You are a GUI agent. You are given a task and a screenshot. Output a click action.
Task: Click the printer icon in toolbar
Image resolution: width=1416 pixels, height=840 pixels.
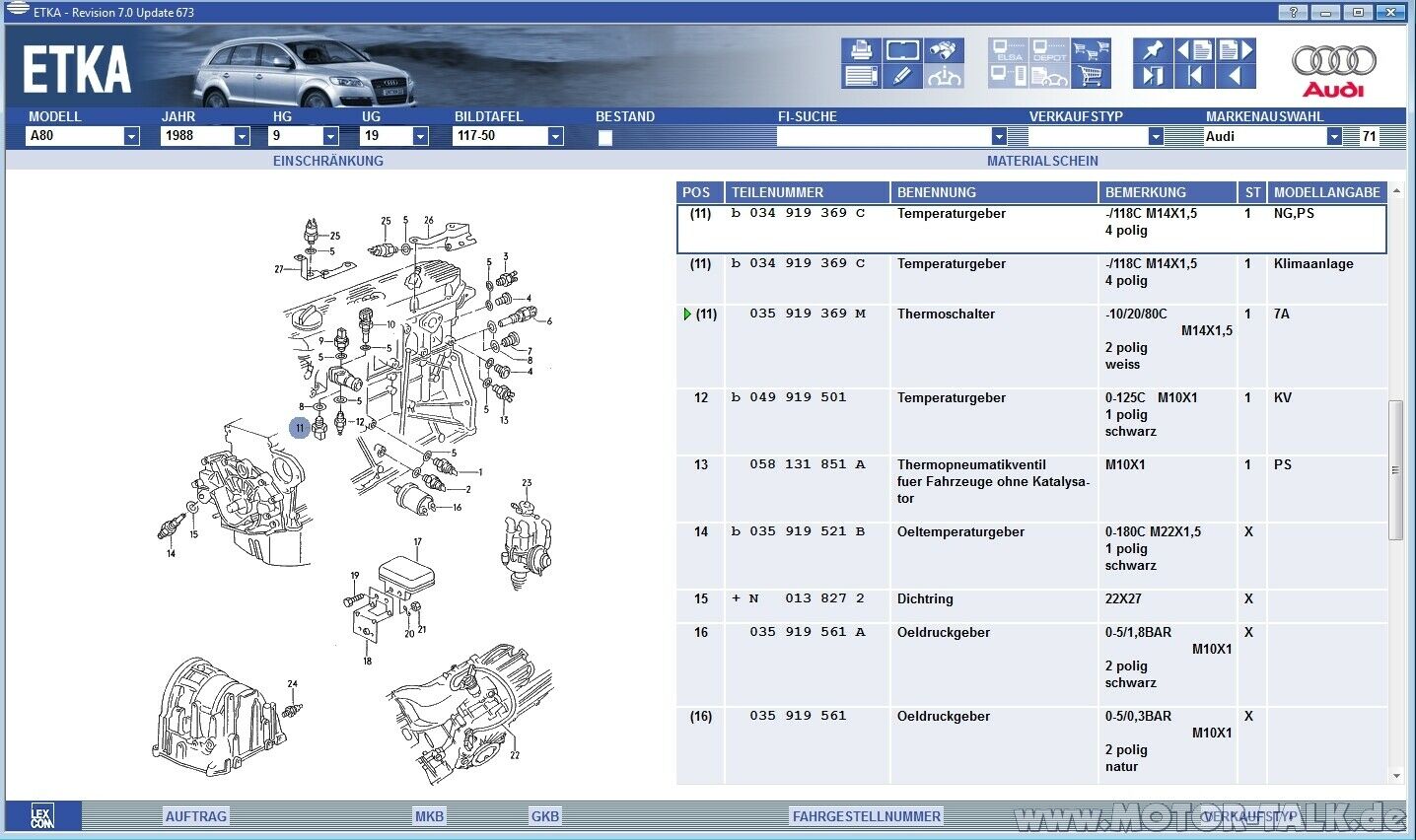coord(861,50)
